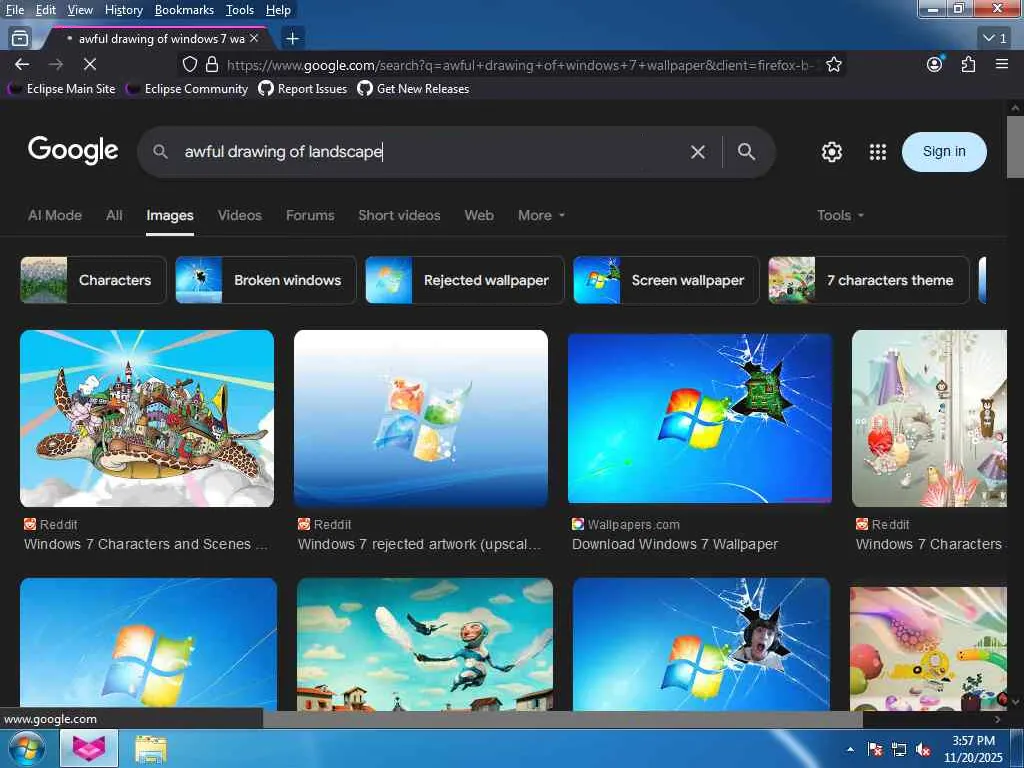Open the Firefox account icon
This screenshot has height=768, width=1024.
tap(935, 64)
